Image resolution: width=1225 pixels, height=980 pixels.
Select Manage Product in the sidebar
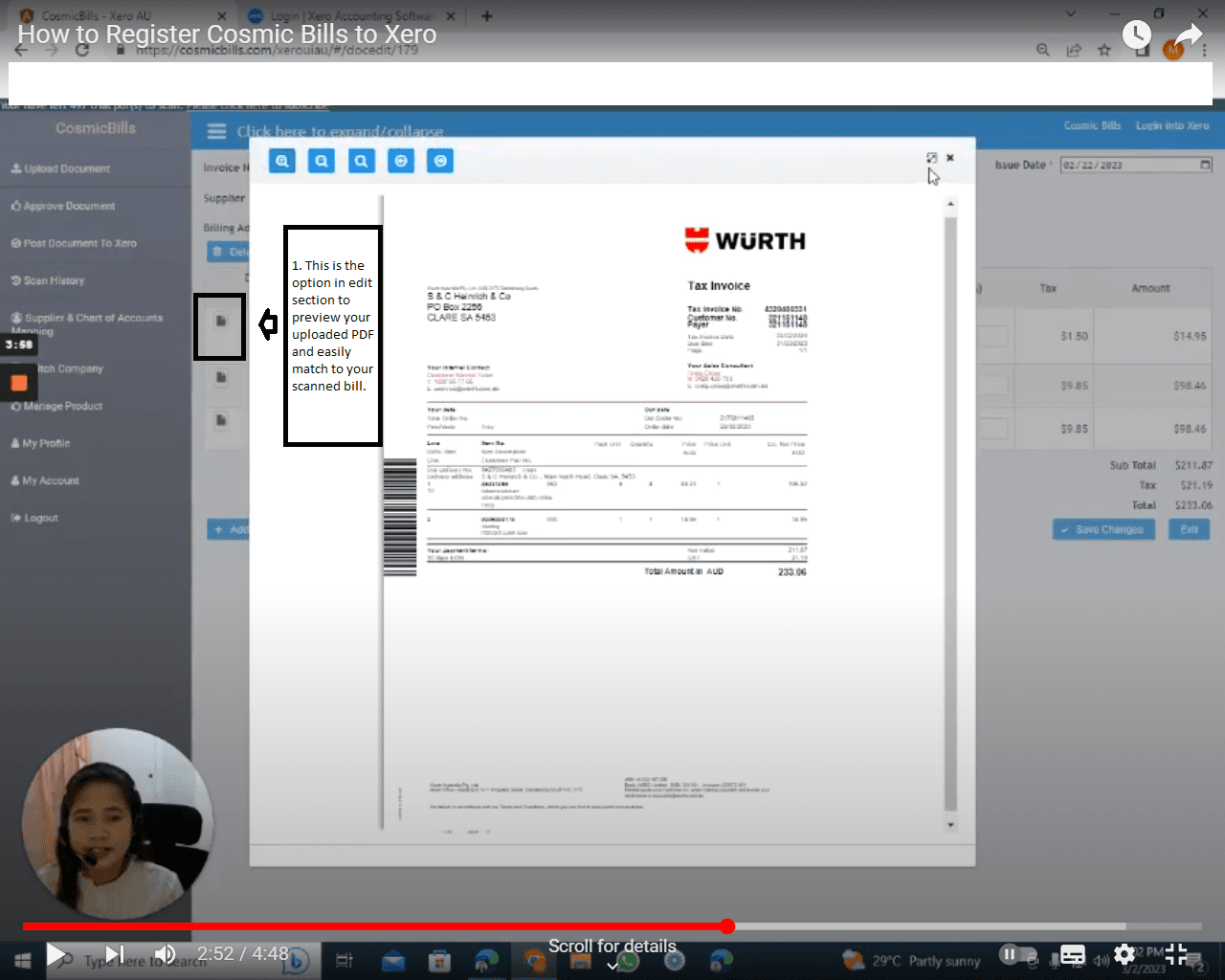click(56, 406)
